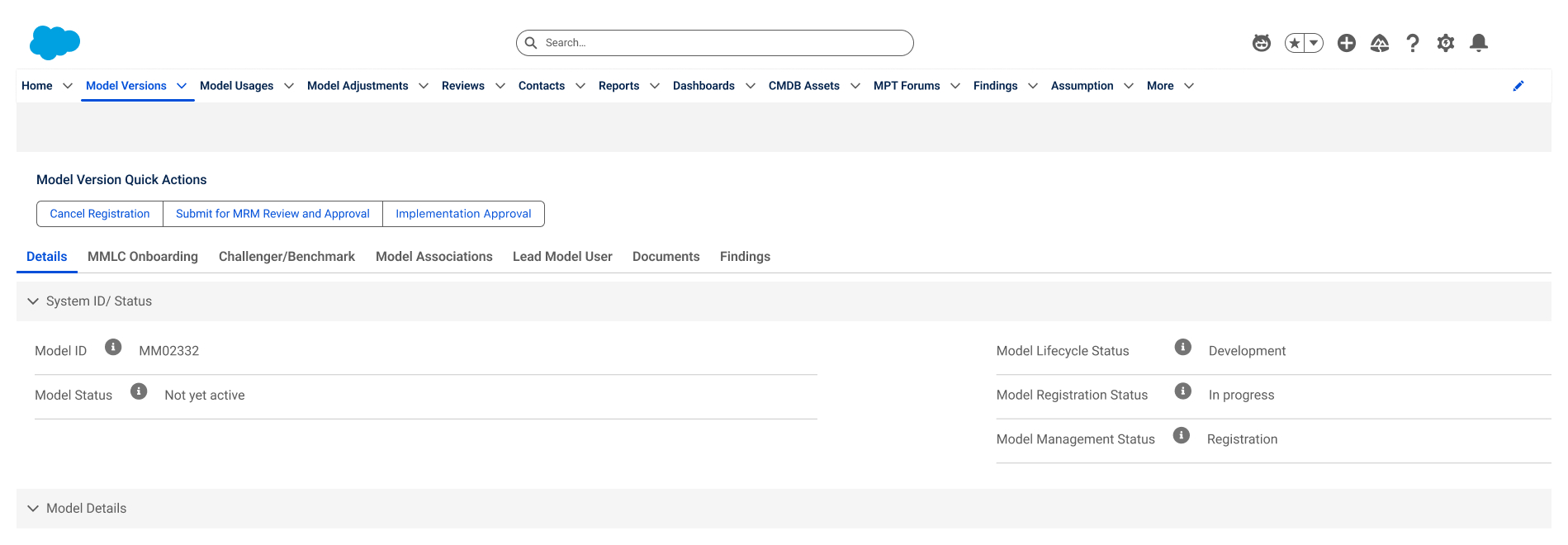Open the setup gear icon
1568x545 pixels.
[1446, 43]
